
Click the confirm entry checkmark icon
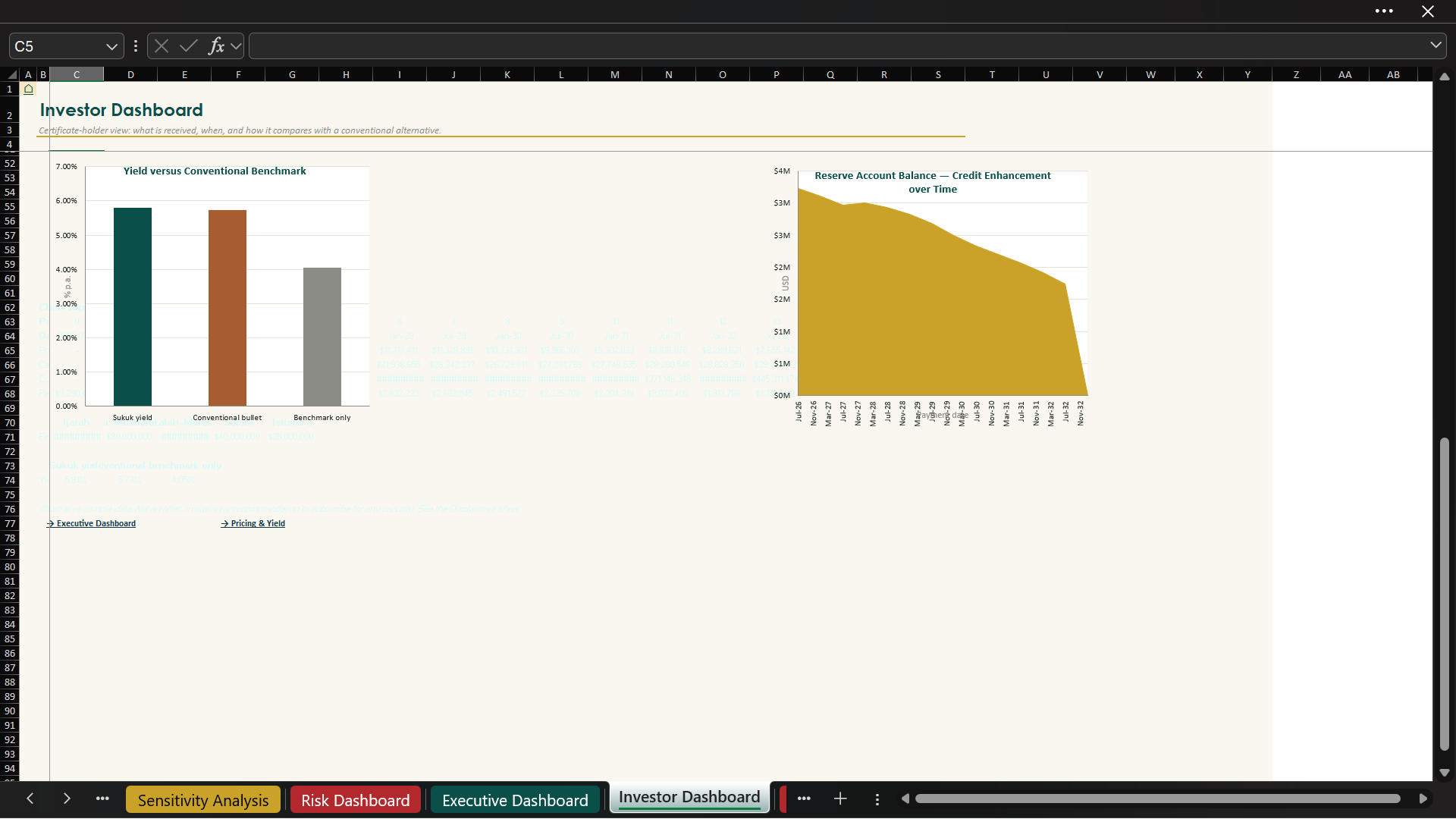pyautogui.click(x=189, y=46)
